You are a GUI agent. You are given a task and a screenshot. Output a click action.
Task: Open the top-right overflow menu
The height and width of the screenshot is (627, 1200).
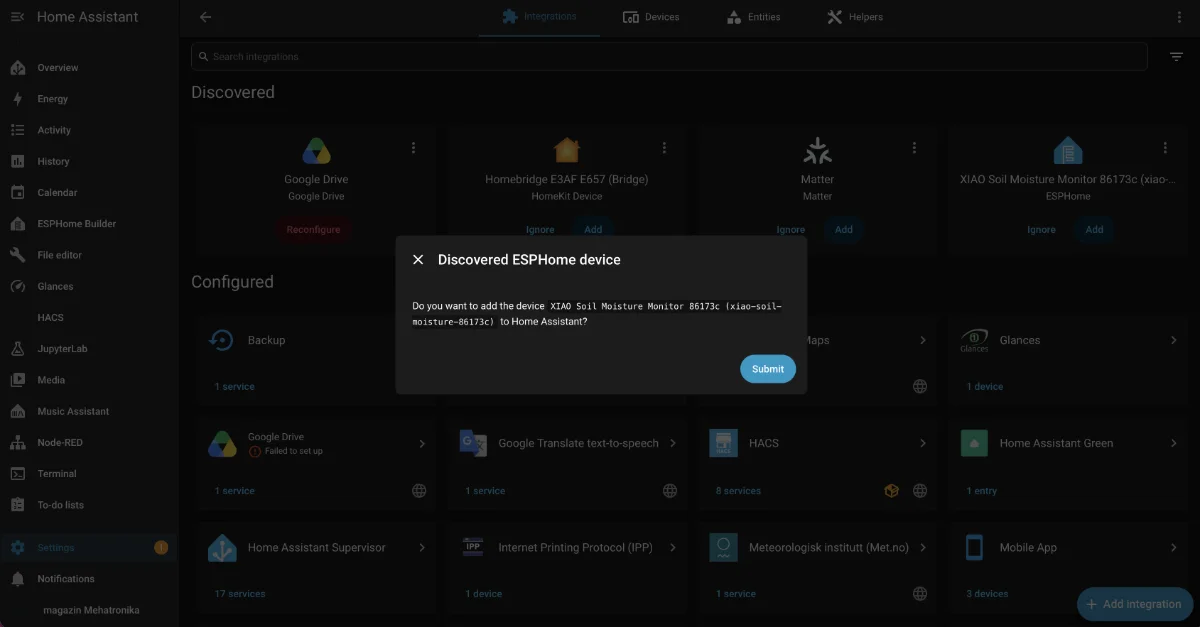click(x=1181, y=17)
